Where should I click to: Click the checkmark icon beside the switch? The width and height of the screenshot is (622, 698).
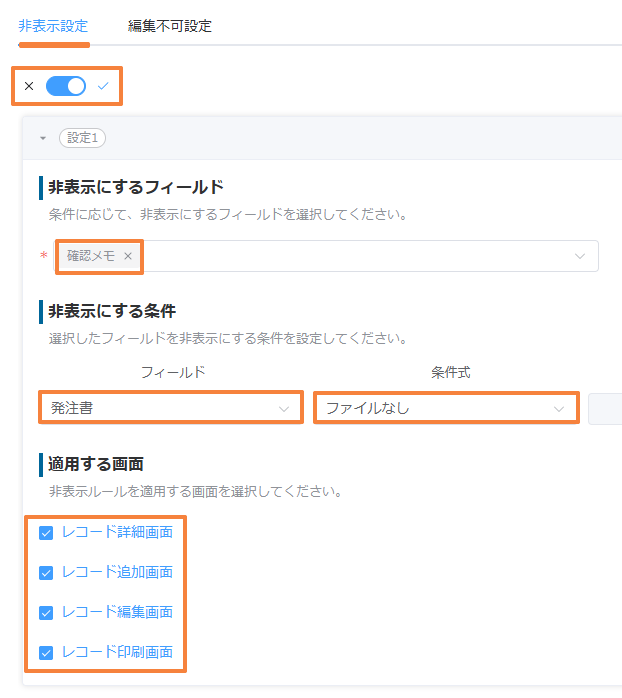103,86
